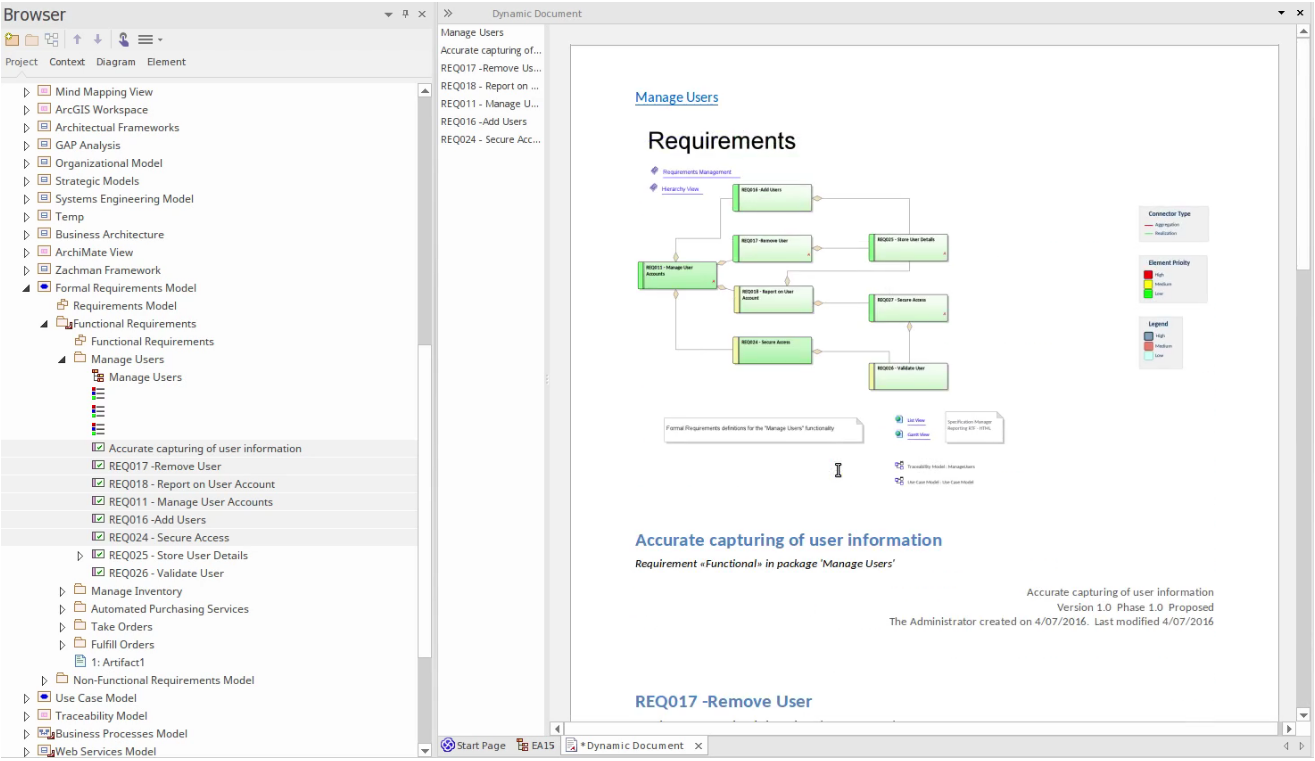The width and height of the screenshot is (1315, 761).
Task: Move selected item down with arrow icon
Action: (x=97, y=40)
